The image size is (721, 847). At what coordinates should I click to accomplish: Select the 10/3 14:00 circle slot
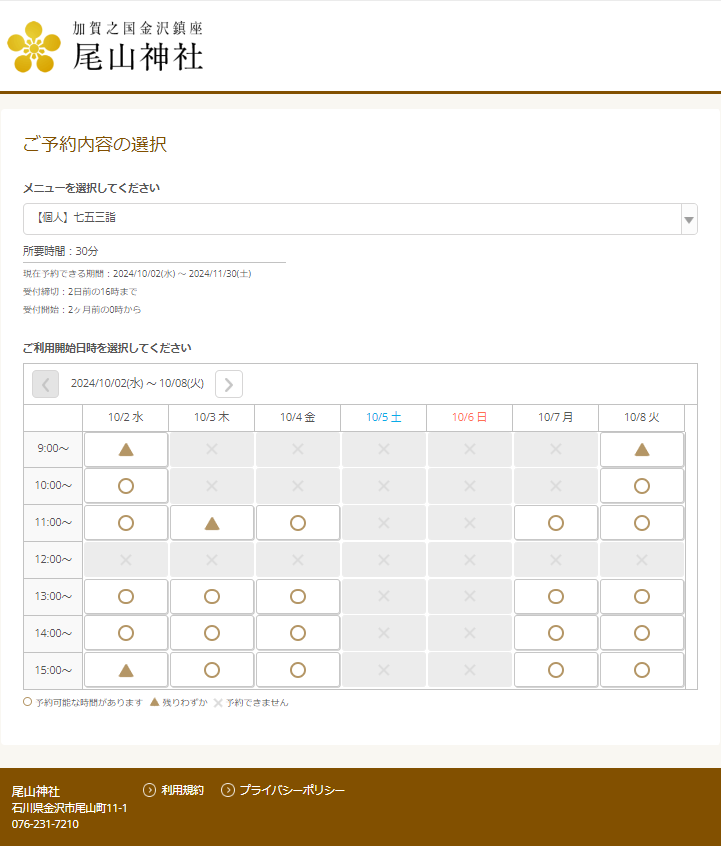click(x=212, y=633)
